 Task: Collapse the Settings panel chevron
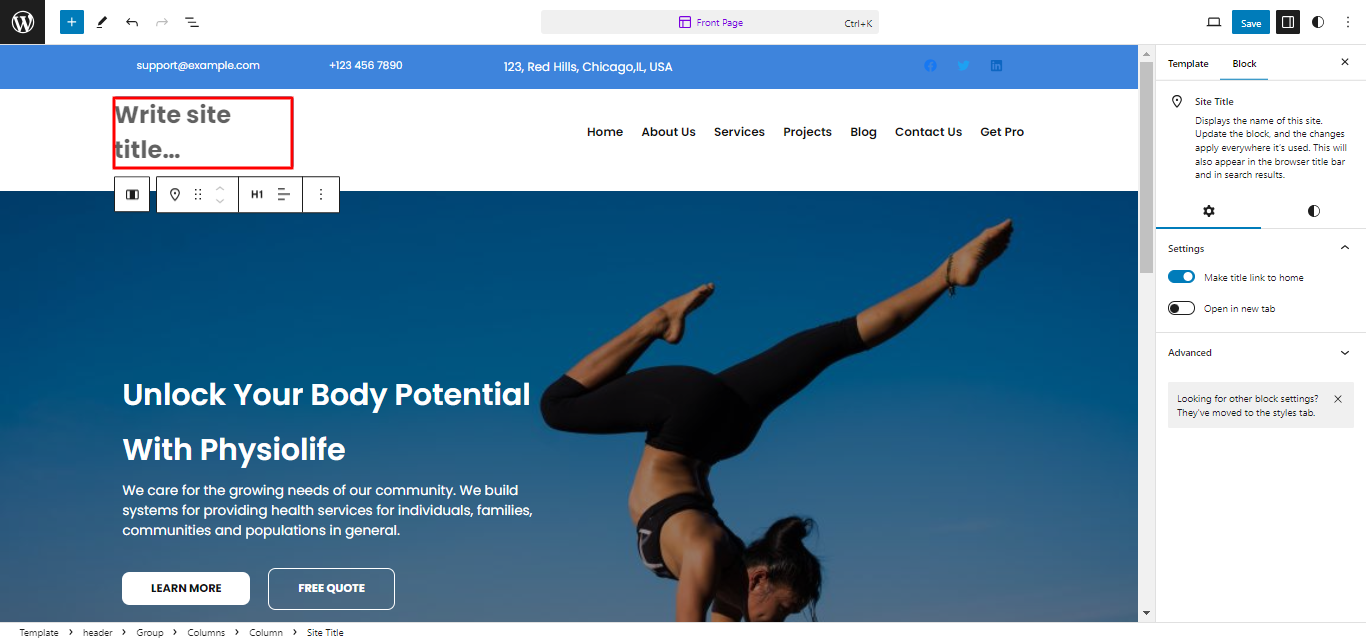coord(1345,248)
